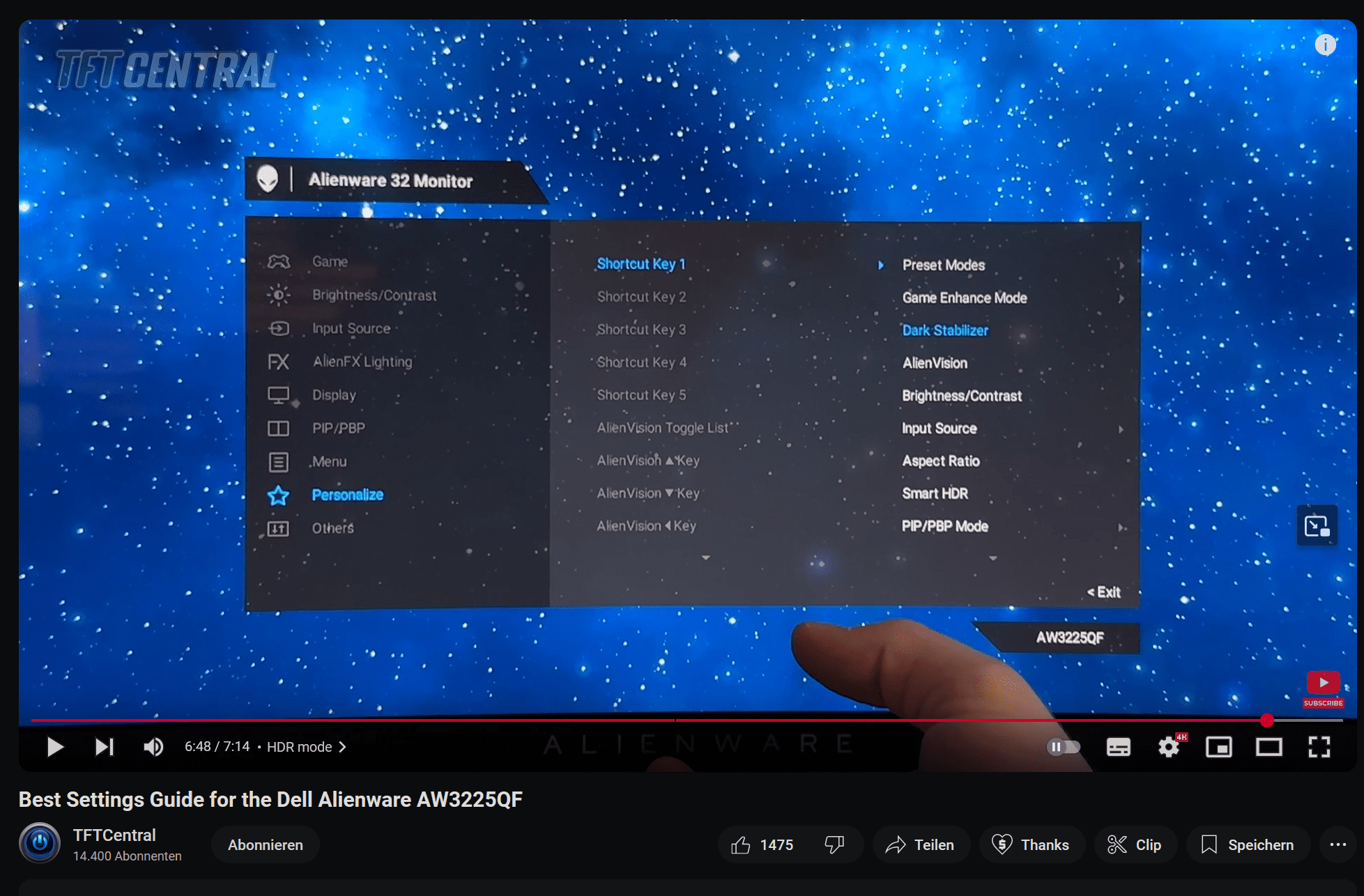Switch to miniplayer mode

tap(1219, 747)
